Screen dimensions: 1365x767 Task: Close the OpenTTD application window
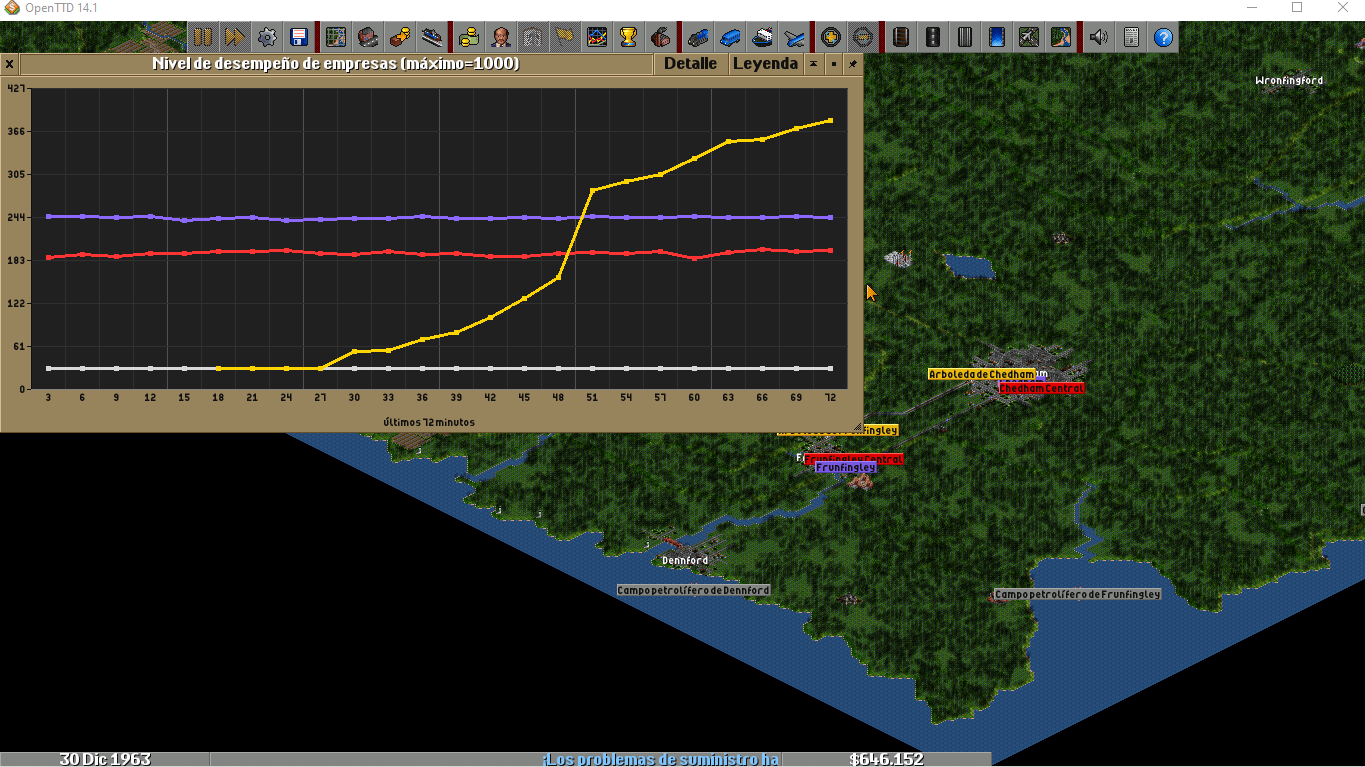pyautogui.click(x=1342, y=8)
